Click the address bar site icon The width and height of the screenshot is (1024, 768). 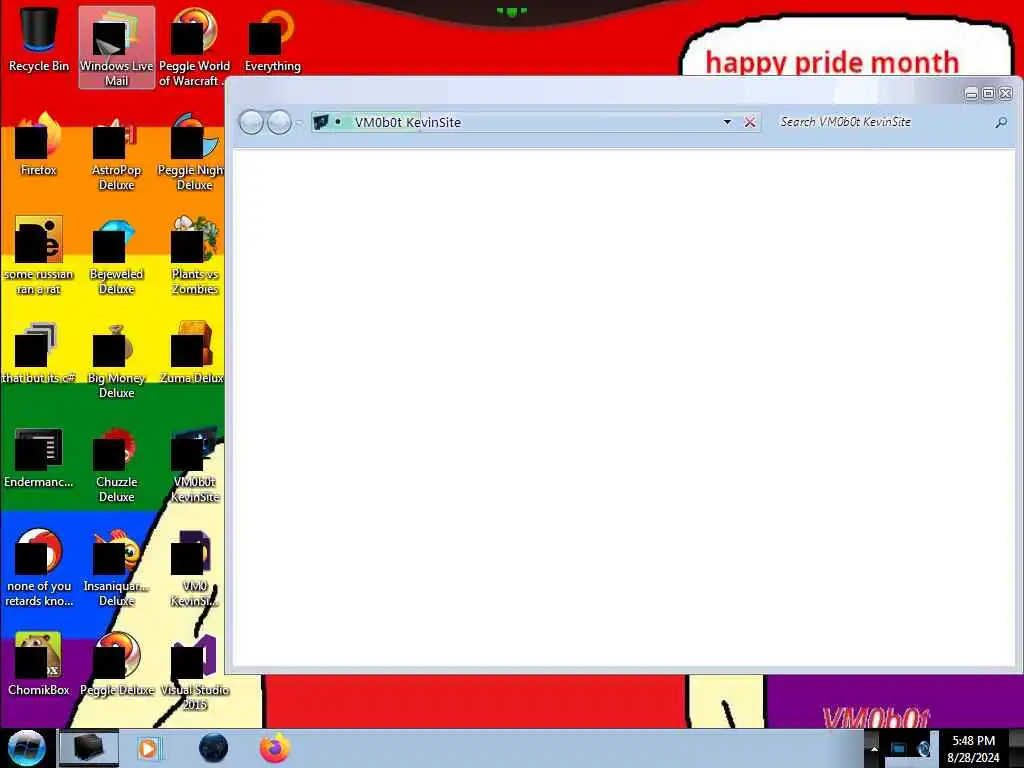[x=321, y=122]
